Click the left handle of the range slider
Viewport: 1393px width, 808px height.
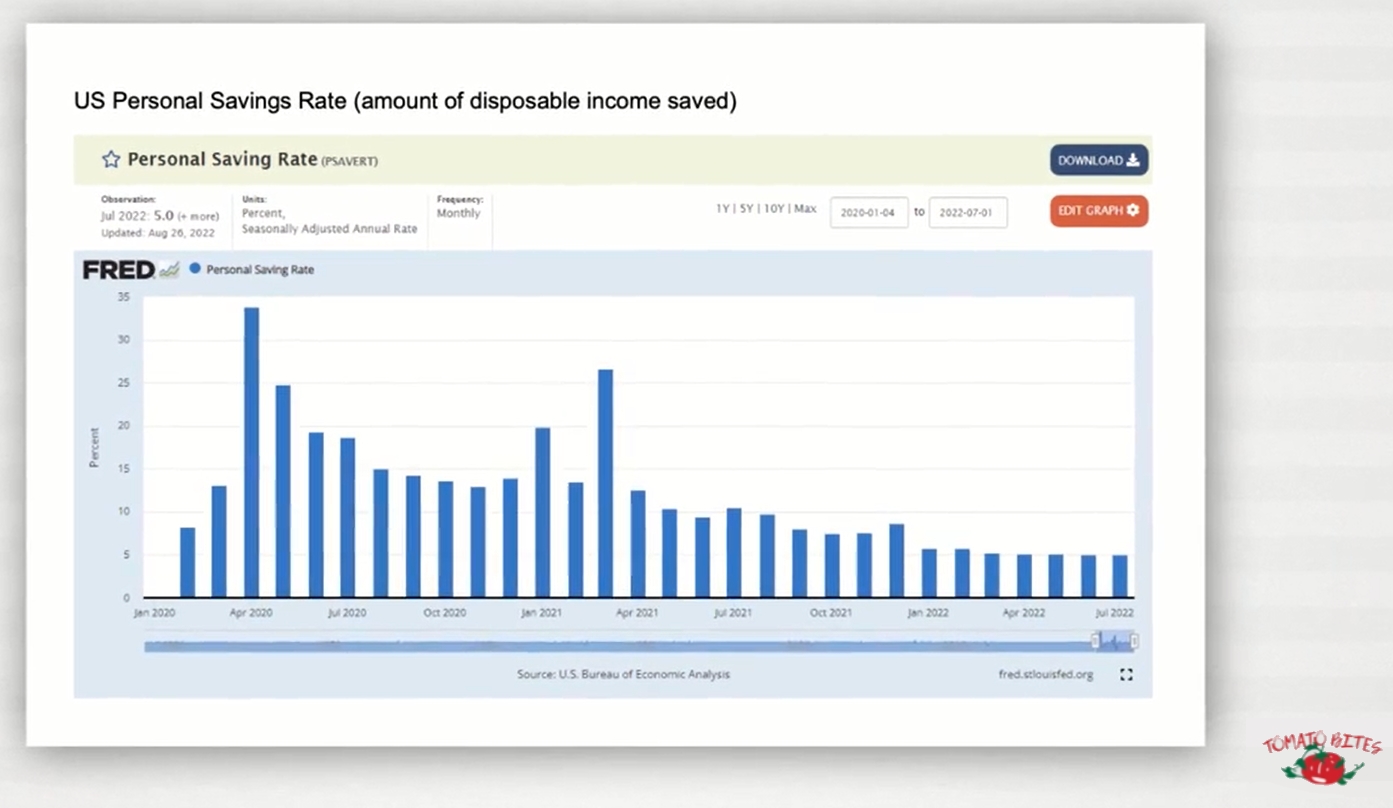[1095, 641]
